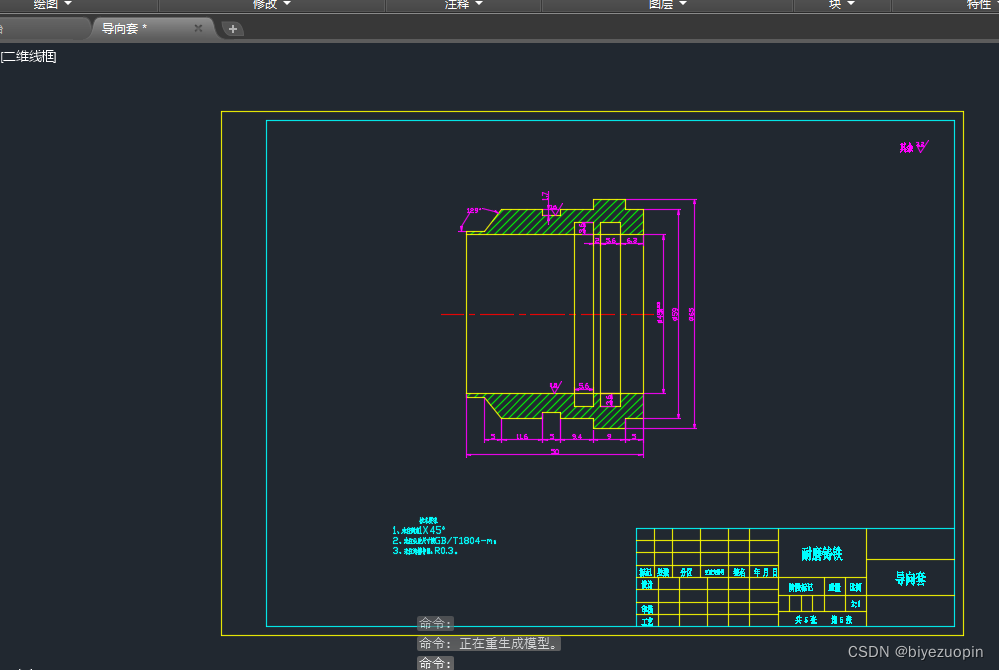The height and width of the screenshot is (670, 999).
Task: Select the 耐磨铸铁 material text in title block
Action: pos(822,554)
